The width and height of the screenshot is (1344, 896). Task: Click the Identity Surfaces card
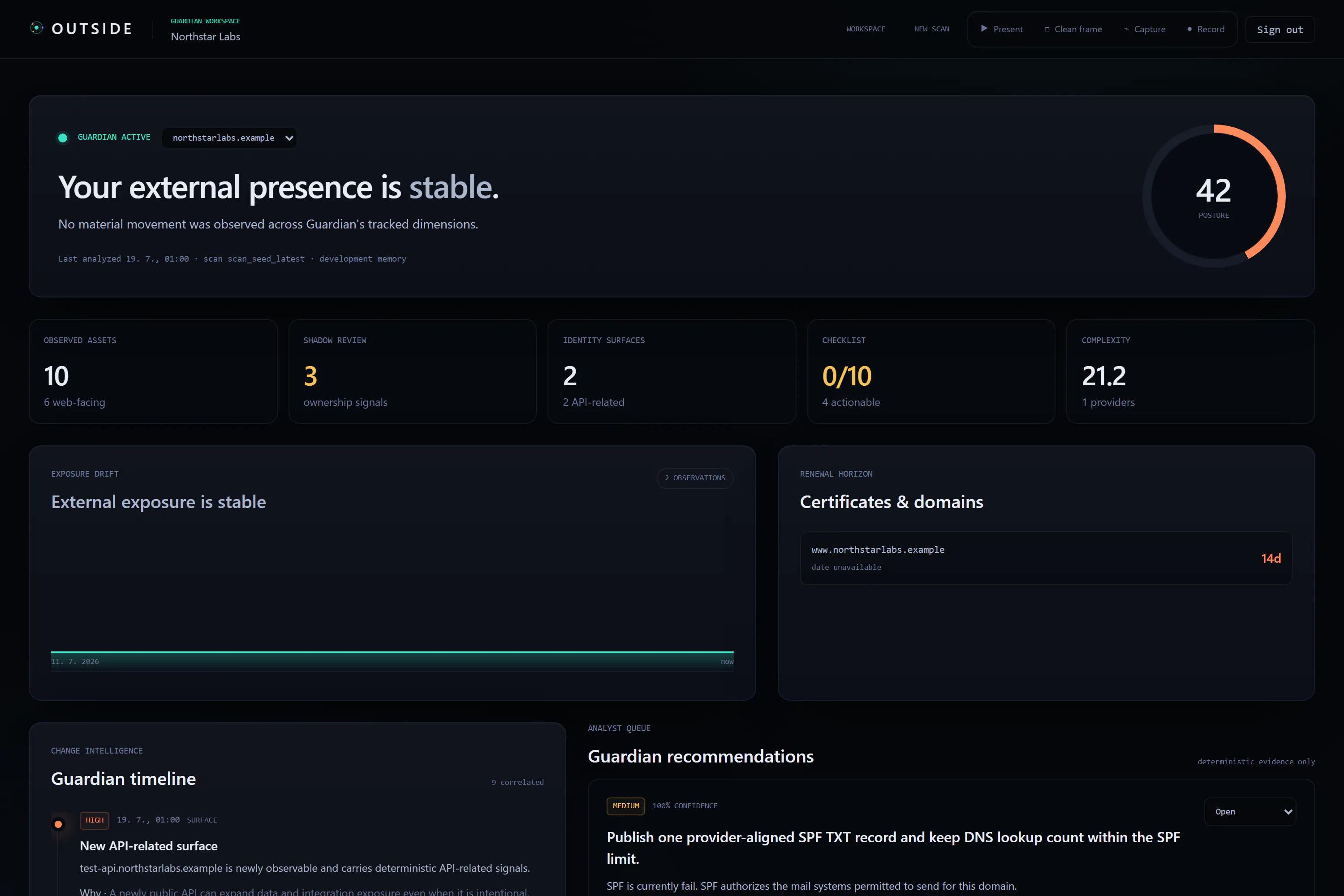(672, 371)
